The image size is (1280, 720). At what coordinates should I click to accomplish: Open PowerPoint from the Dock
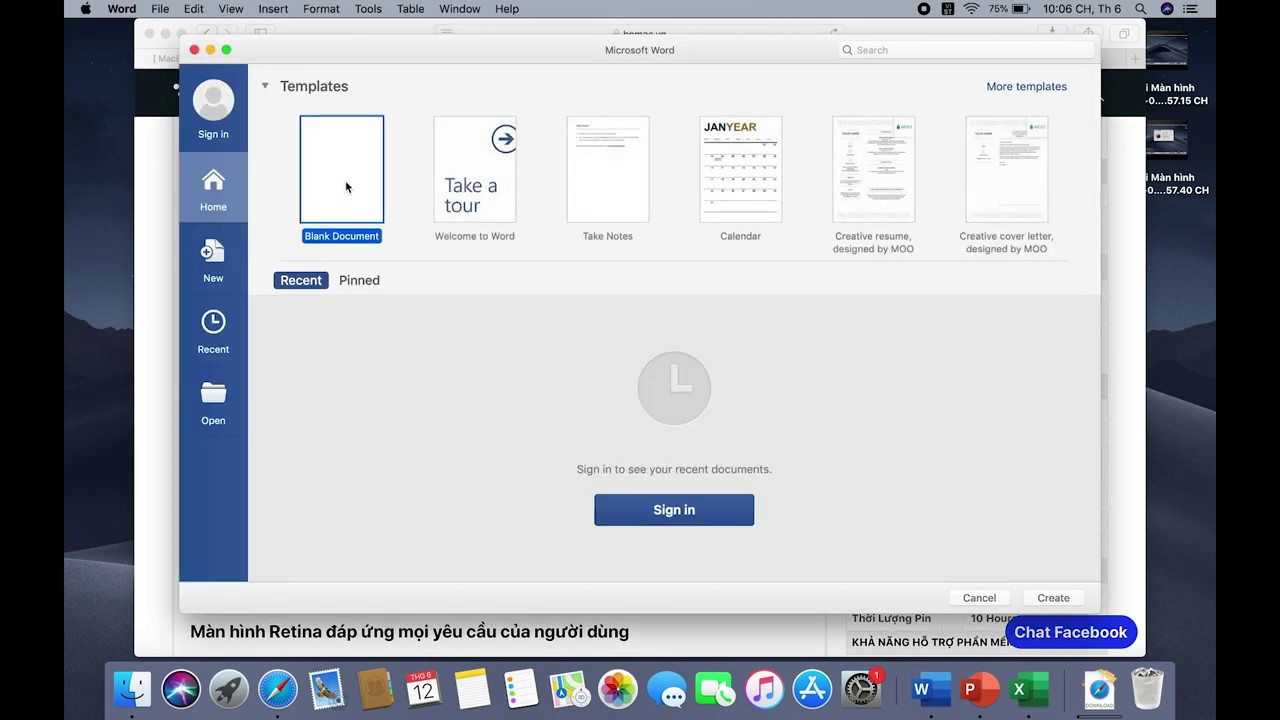click(x=980, y=689)
